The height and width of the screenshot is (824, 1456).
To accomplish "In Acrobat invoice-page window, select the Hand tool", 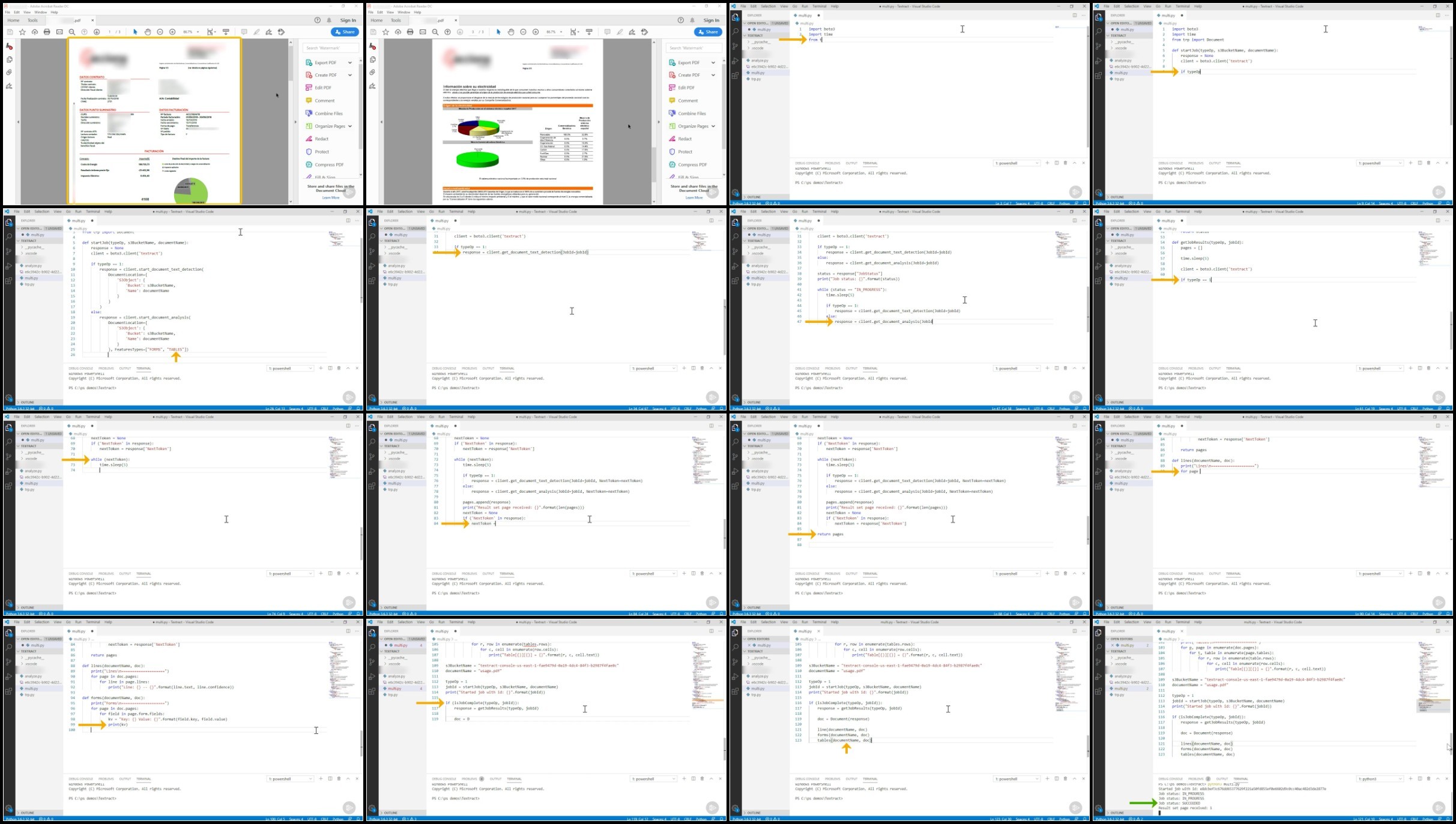I will pos(147,32).
